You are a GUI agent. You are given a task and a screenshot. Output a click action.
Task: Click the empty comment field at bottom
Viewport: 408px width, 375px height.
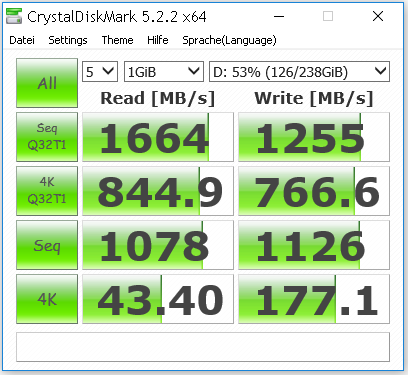pos(203,347)
